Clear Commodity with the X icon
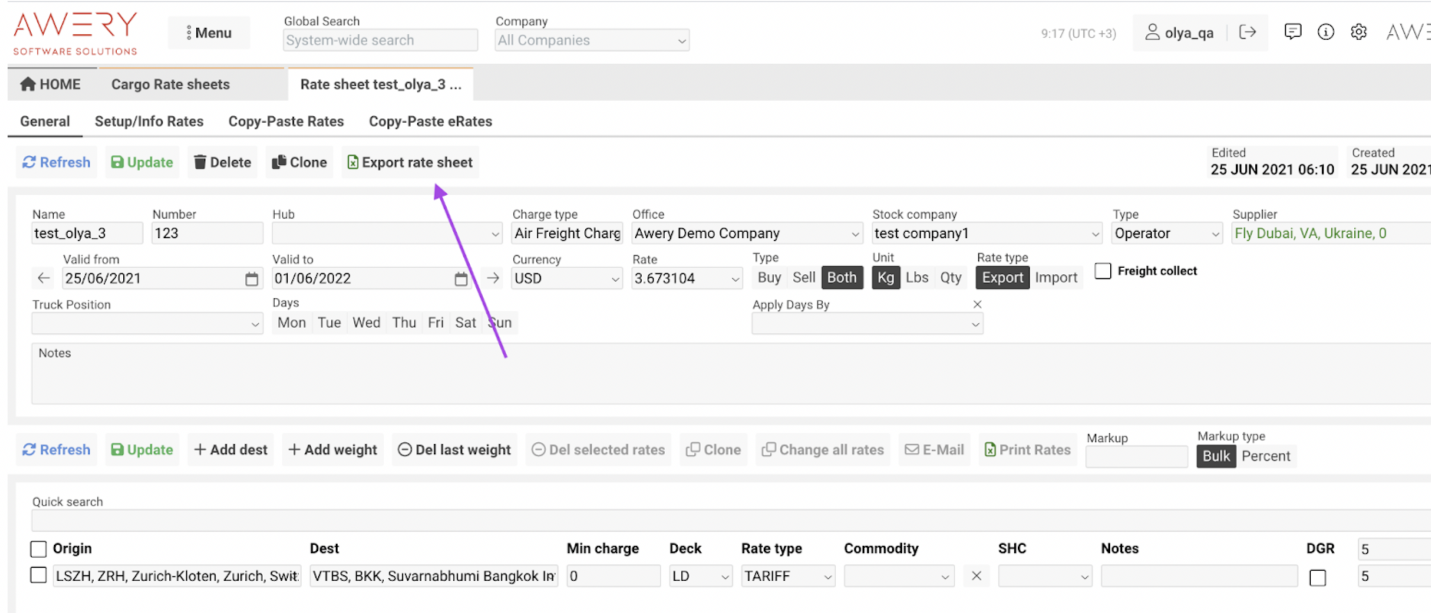Viewport: 1431px width, 613px height. click(x=977, y=576)
